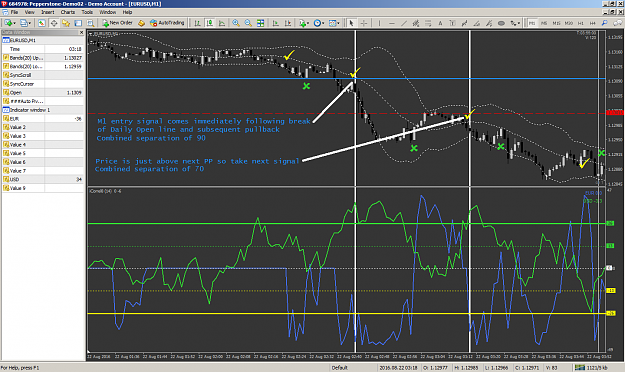The width and height of the screenshot is (625, 372).
Task: Open the File menu
Action: point(14,12)
